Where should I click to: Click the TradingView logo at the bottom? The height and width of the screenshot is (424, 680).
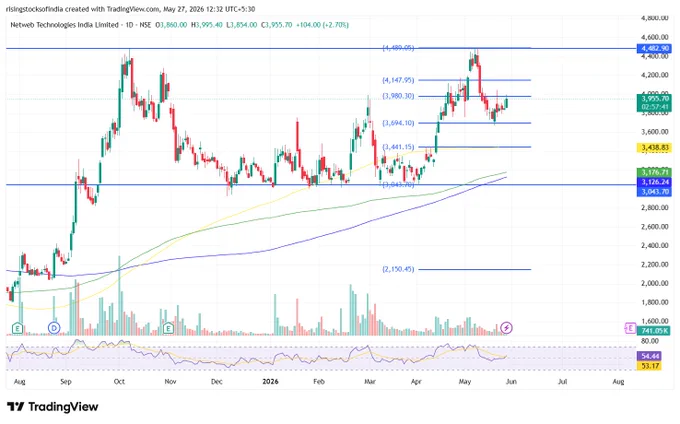[52, 407]
